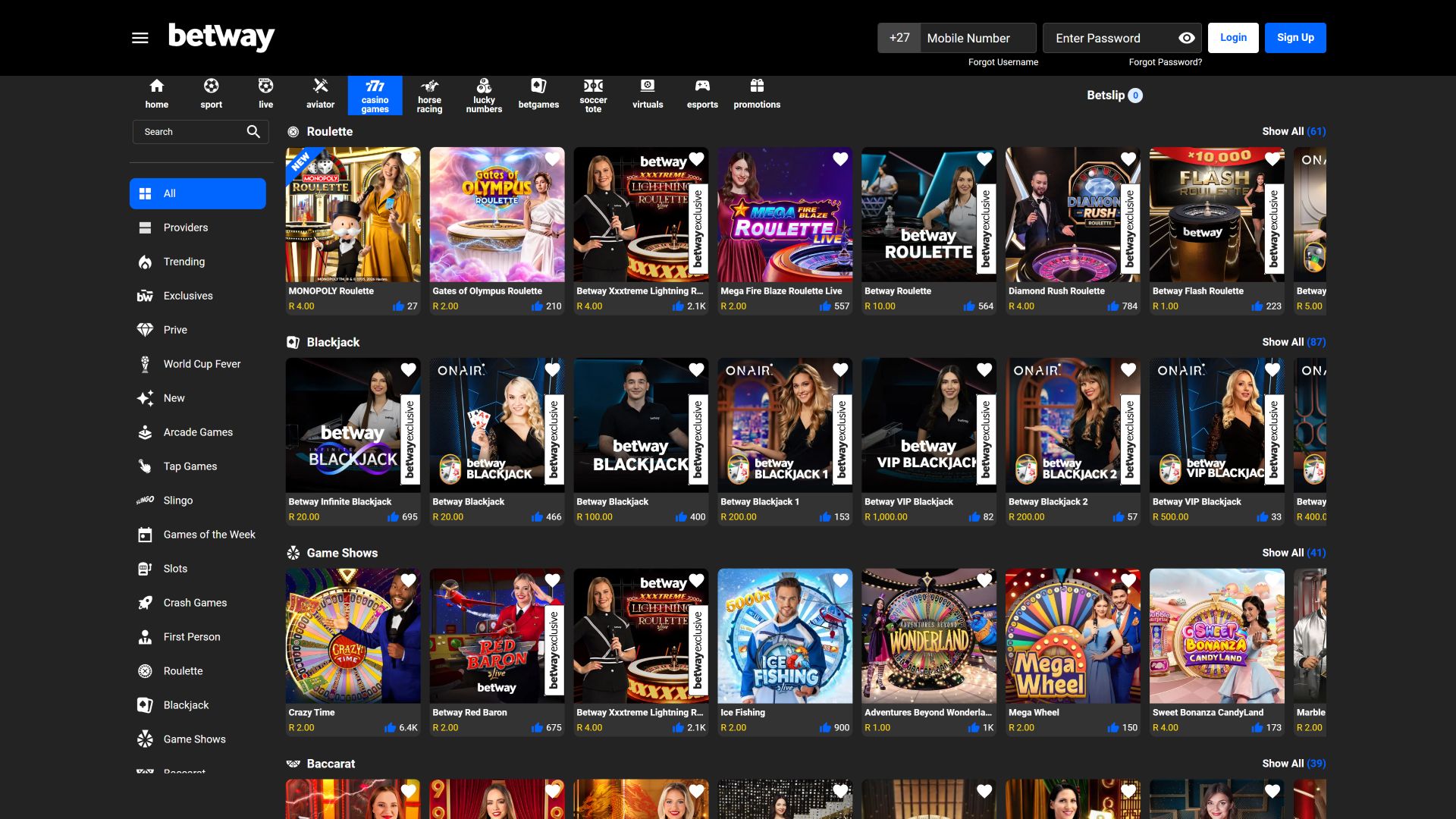Favorite Gates of Olympus Roulette heart
The image size is (1456, 819).
[x=553, y=159]
